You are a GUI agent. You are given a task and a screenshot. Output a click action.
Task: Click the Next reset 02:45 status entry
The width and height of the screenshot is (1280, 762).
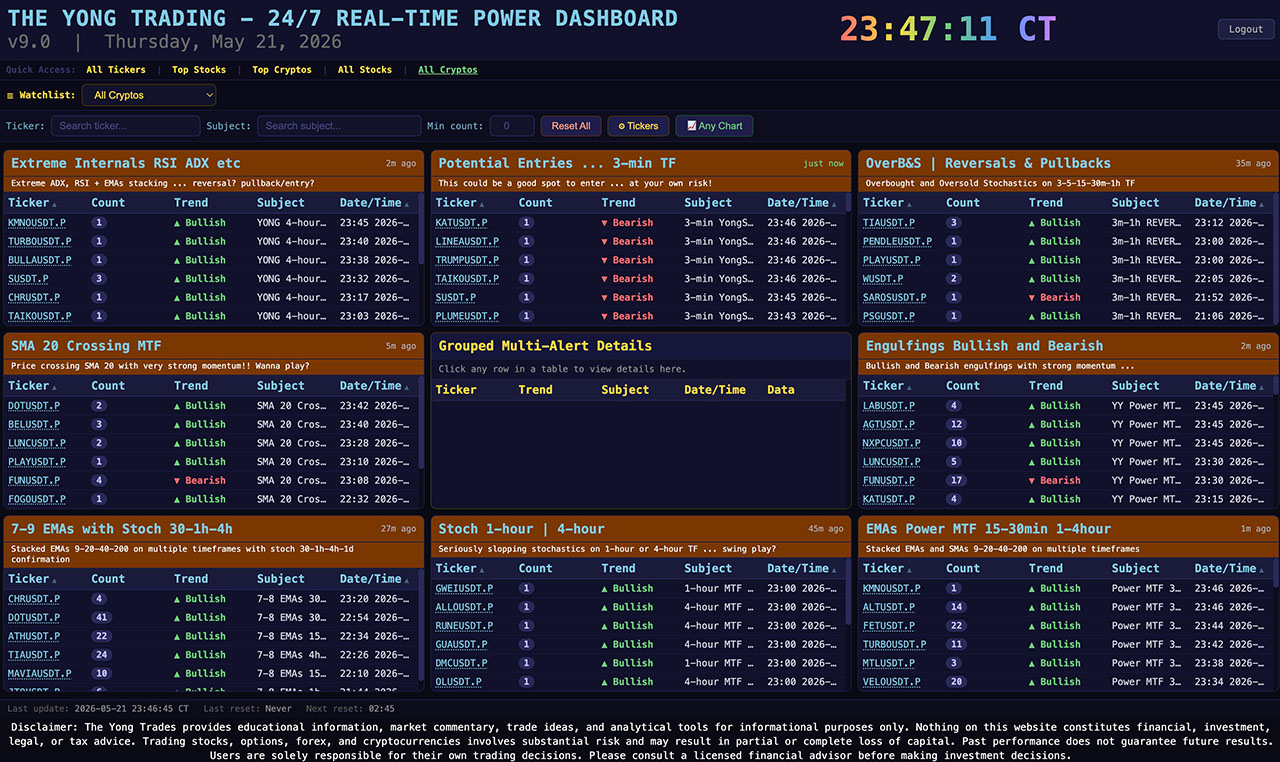(x=350, y=708)
